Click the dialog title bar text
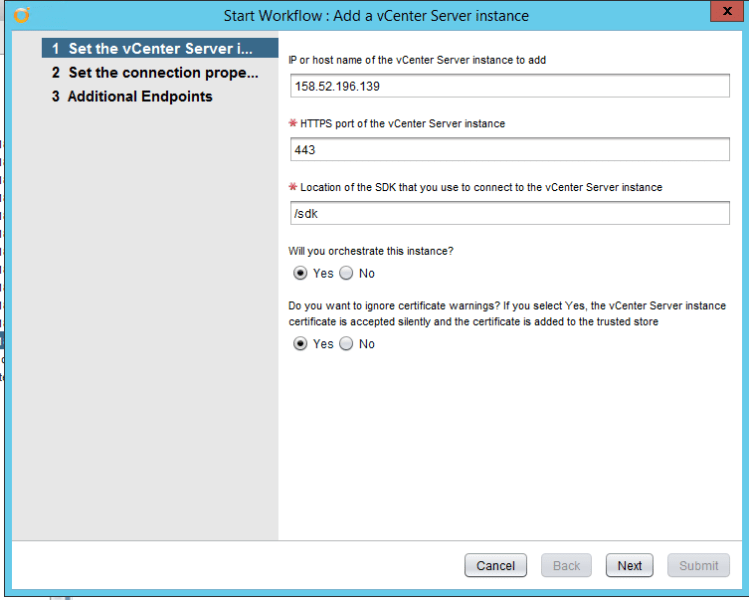 pyautogui.click(x=376, y=16)
